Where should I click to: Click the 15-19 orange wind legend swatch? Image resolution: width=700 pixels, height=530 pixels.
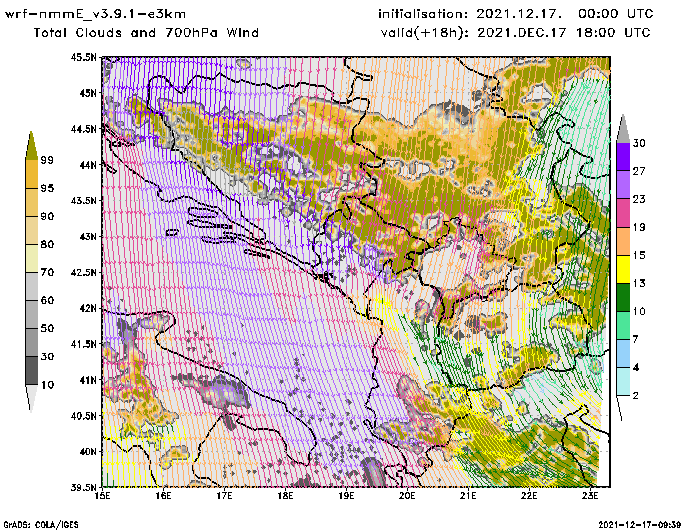pos(623,241)
